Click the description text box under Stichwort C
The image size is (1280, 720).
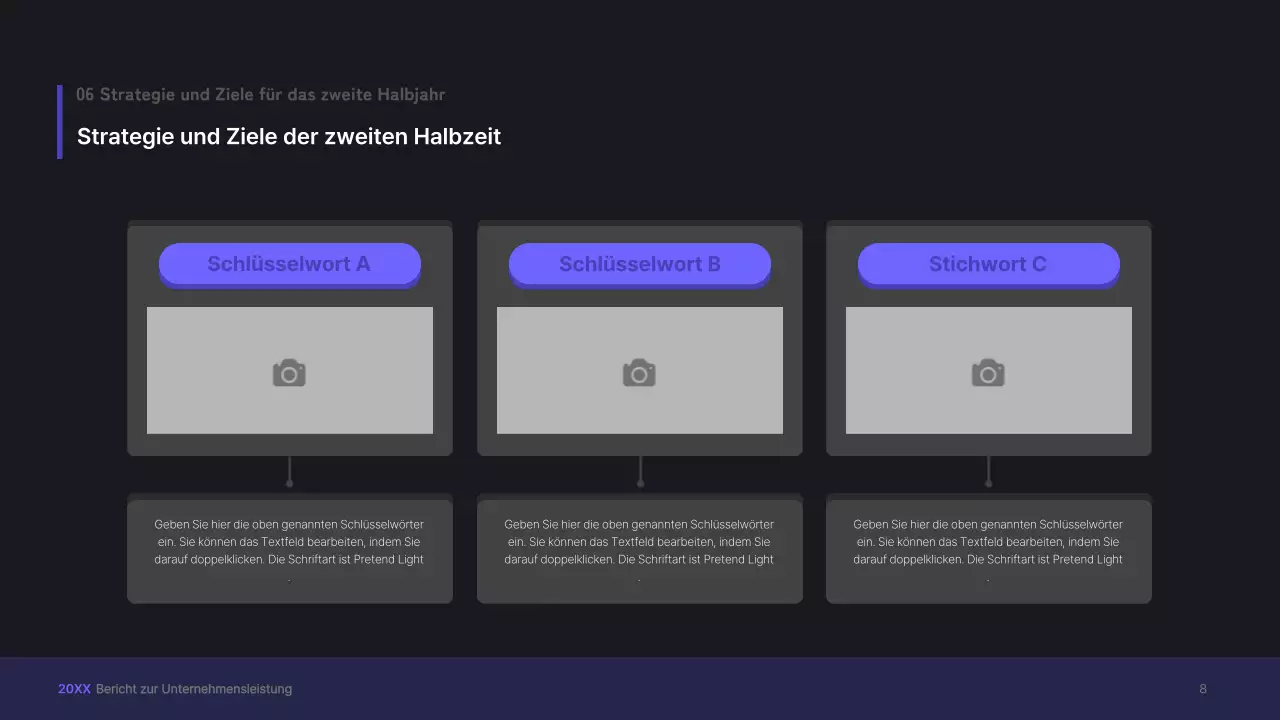[x=988, y=550]
